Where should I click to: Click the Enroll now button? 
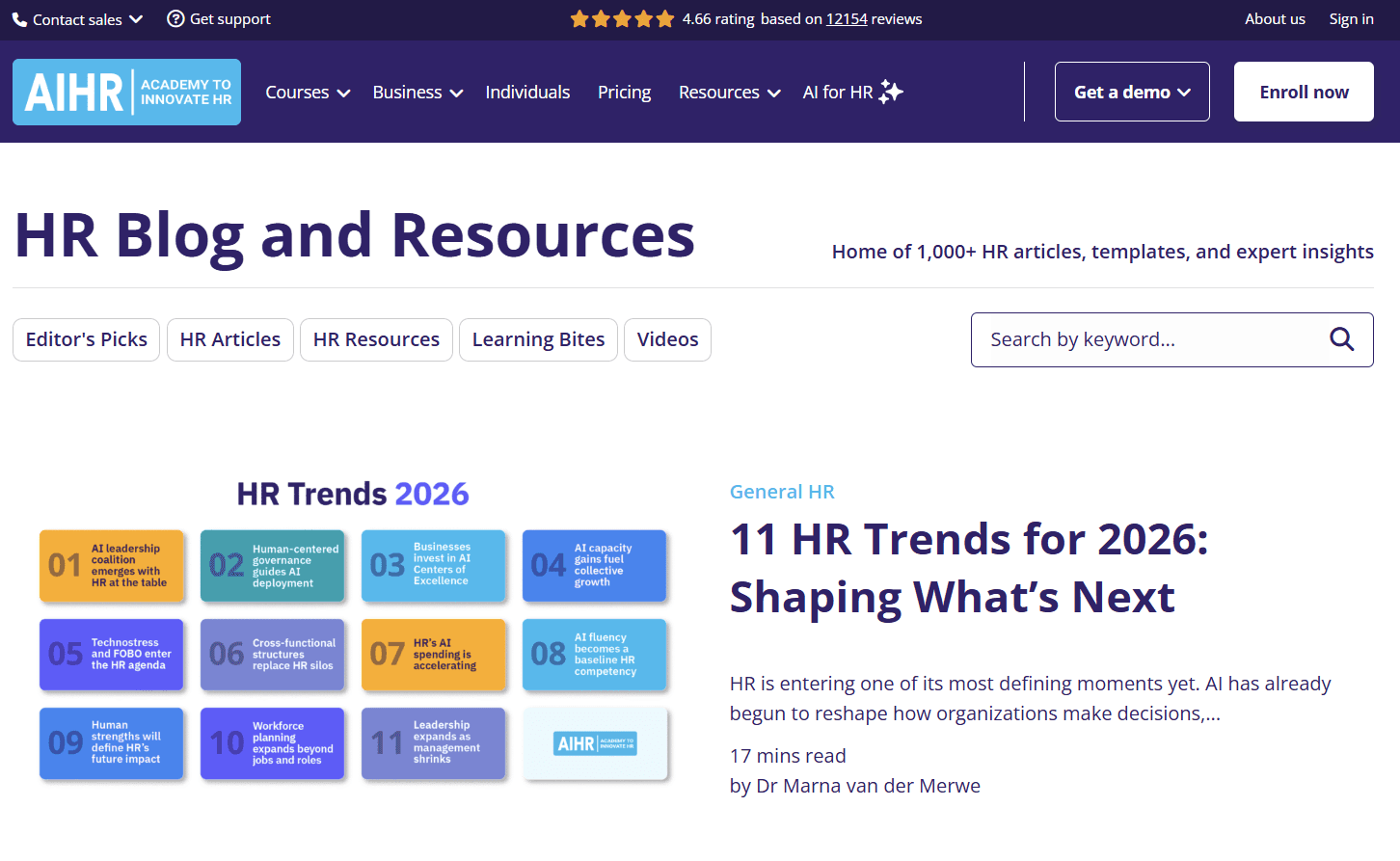[1304, 92]
